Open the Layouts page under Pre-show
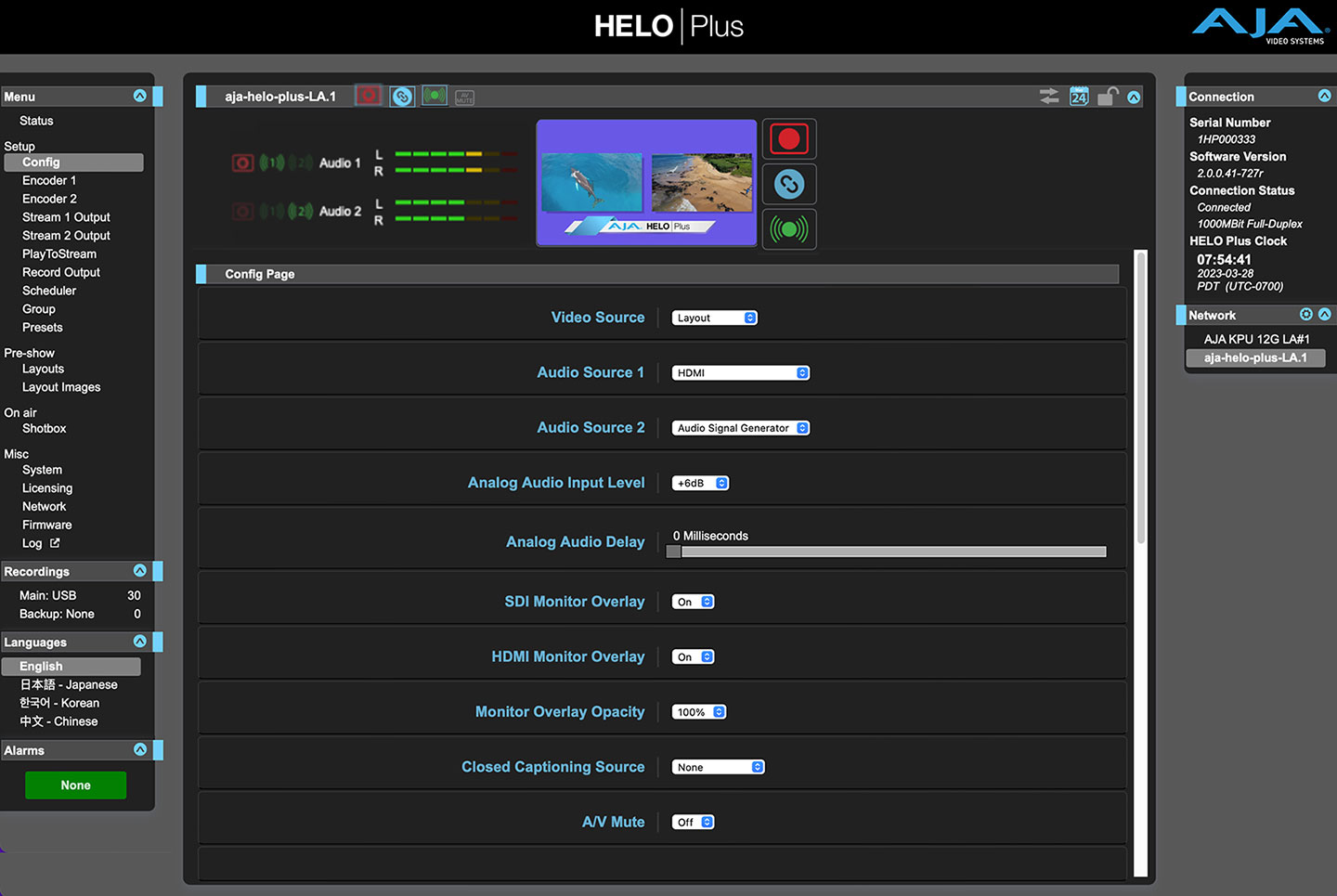1337x896 pixels. (44, 369)
